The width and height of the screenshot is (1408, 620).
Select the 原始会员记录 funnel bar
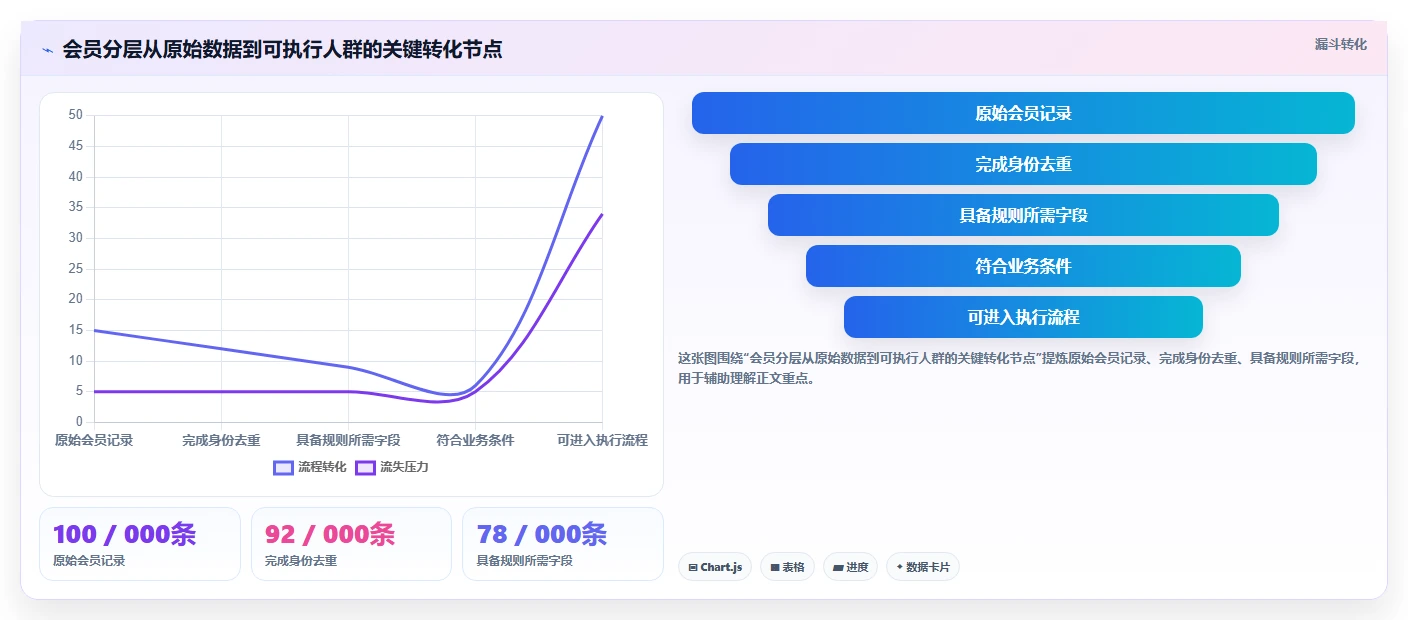[x=1023, y=113]
